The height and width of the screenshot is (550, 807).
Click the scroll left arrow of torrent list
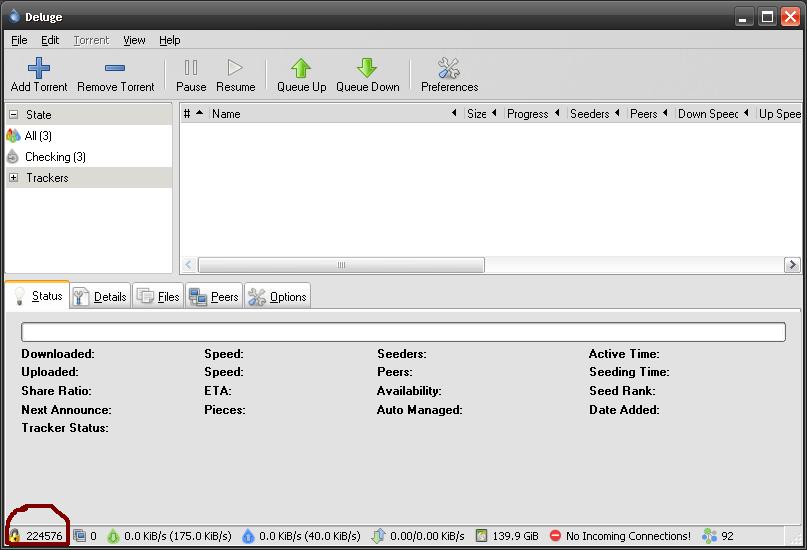tap(188, 265)
